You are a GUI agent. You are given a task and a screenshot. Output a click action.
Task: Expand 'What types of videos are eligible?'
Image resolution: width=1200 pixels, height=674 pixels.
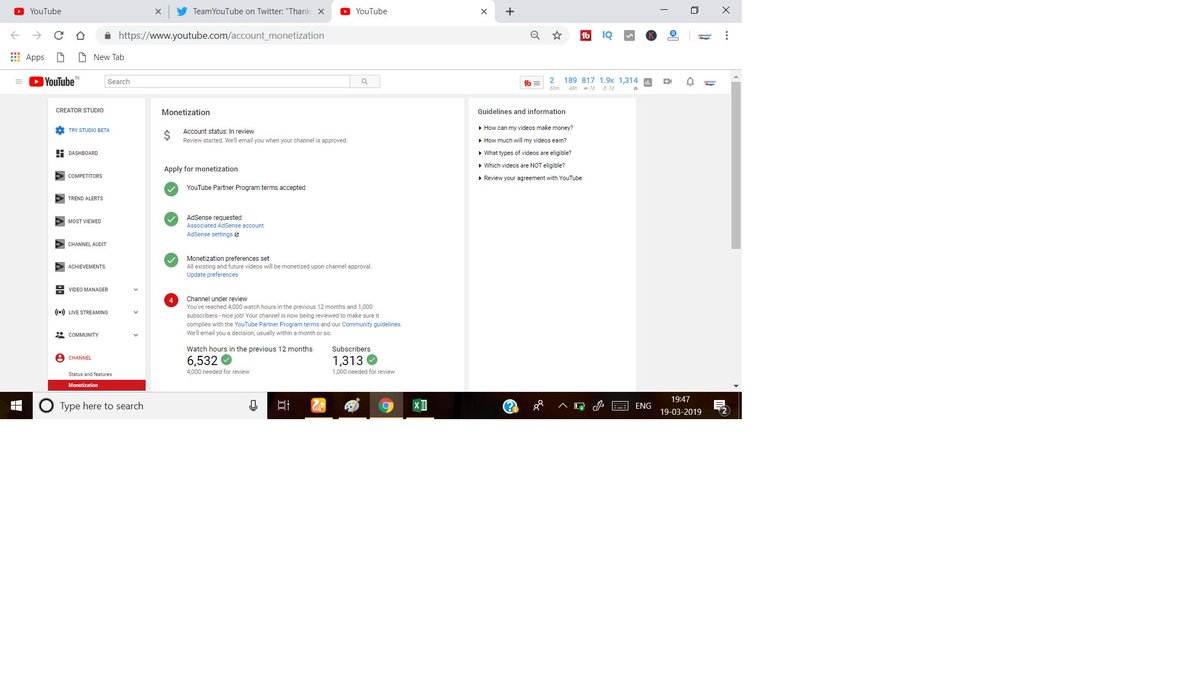pyautogui.click(x=525, y=153)
